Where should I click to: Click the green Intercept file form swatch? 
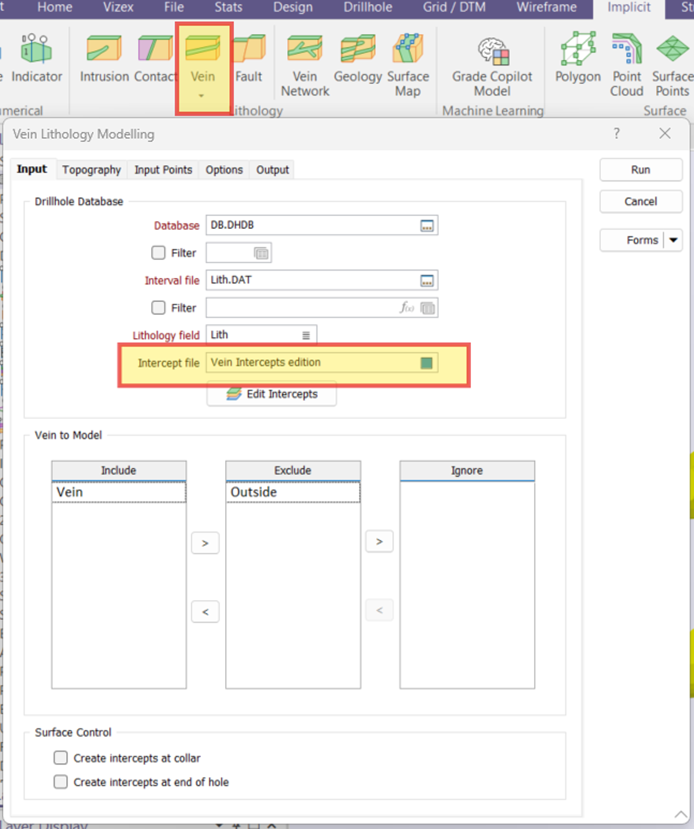(427, 363)
